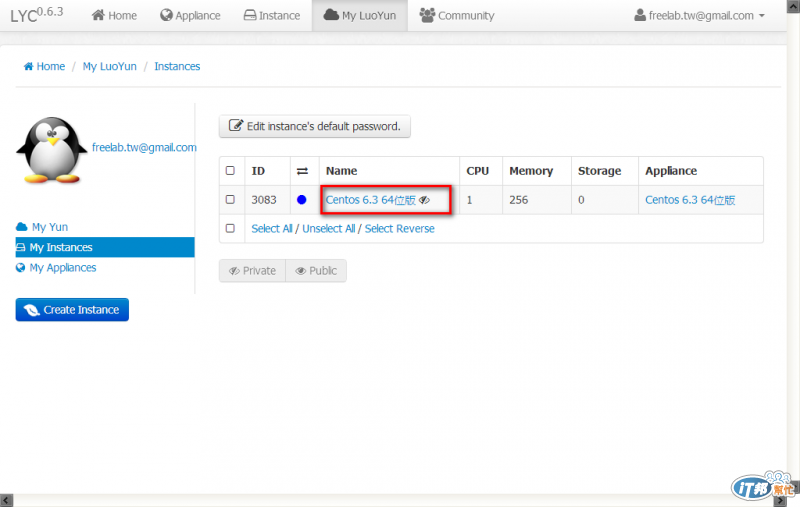Open the Instance navigation tab
Image resolution: width=800 pixels, height=507 pixels.
click(272, 16)
